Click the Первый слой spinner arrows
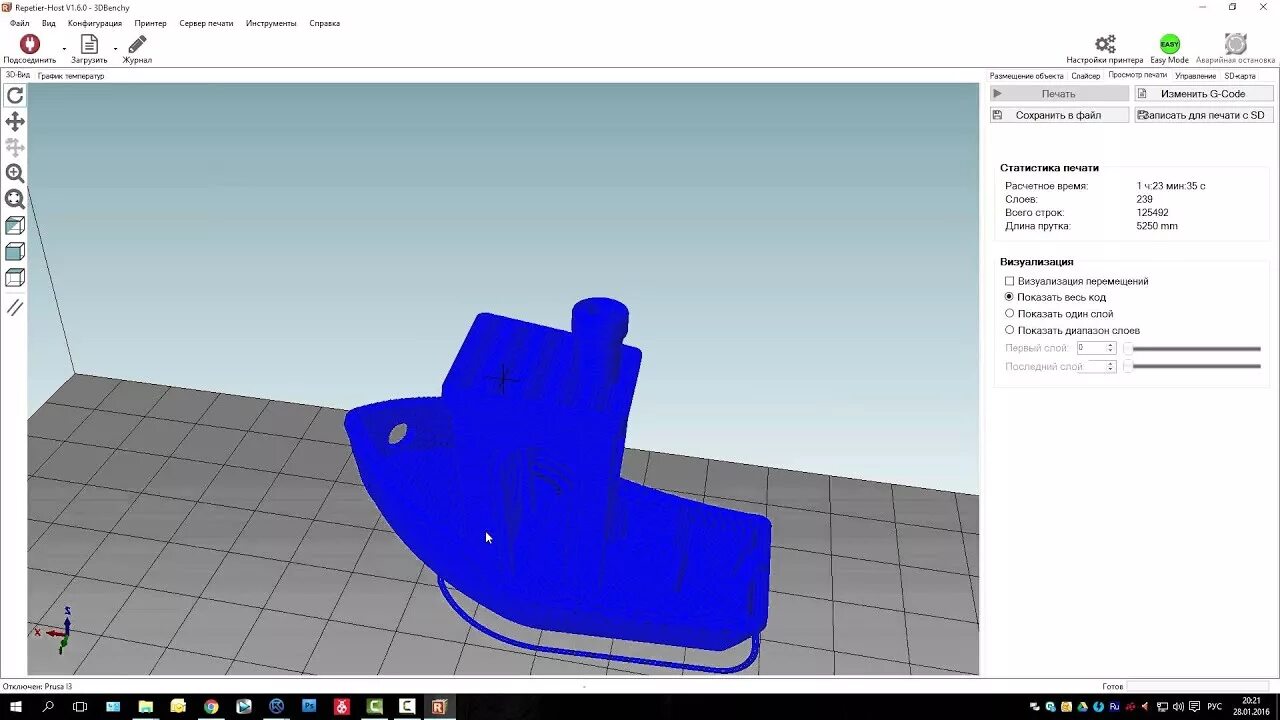 (x=1110, y=348)
